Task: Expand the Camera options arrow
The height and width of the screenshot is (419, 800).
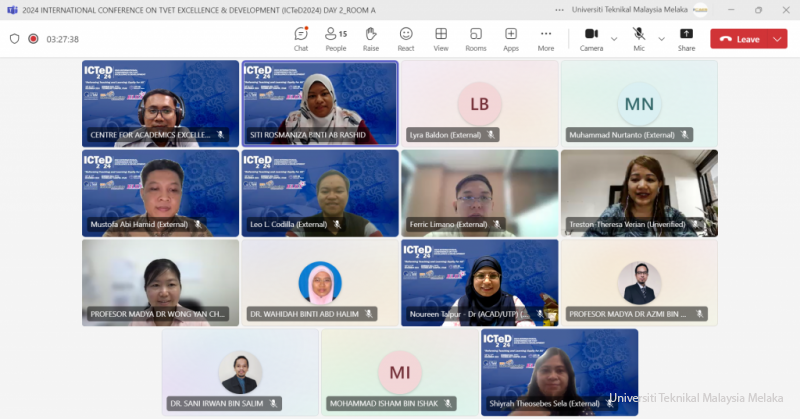Action: 614,39
